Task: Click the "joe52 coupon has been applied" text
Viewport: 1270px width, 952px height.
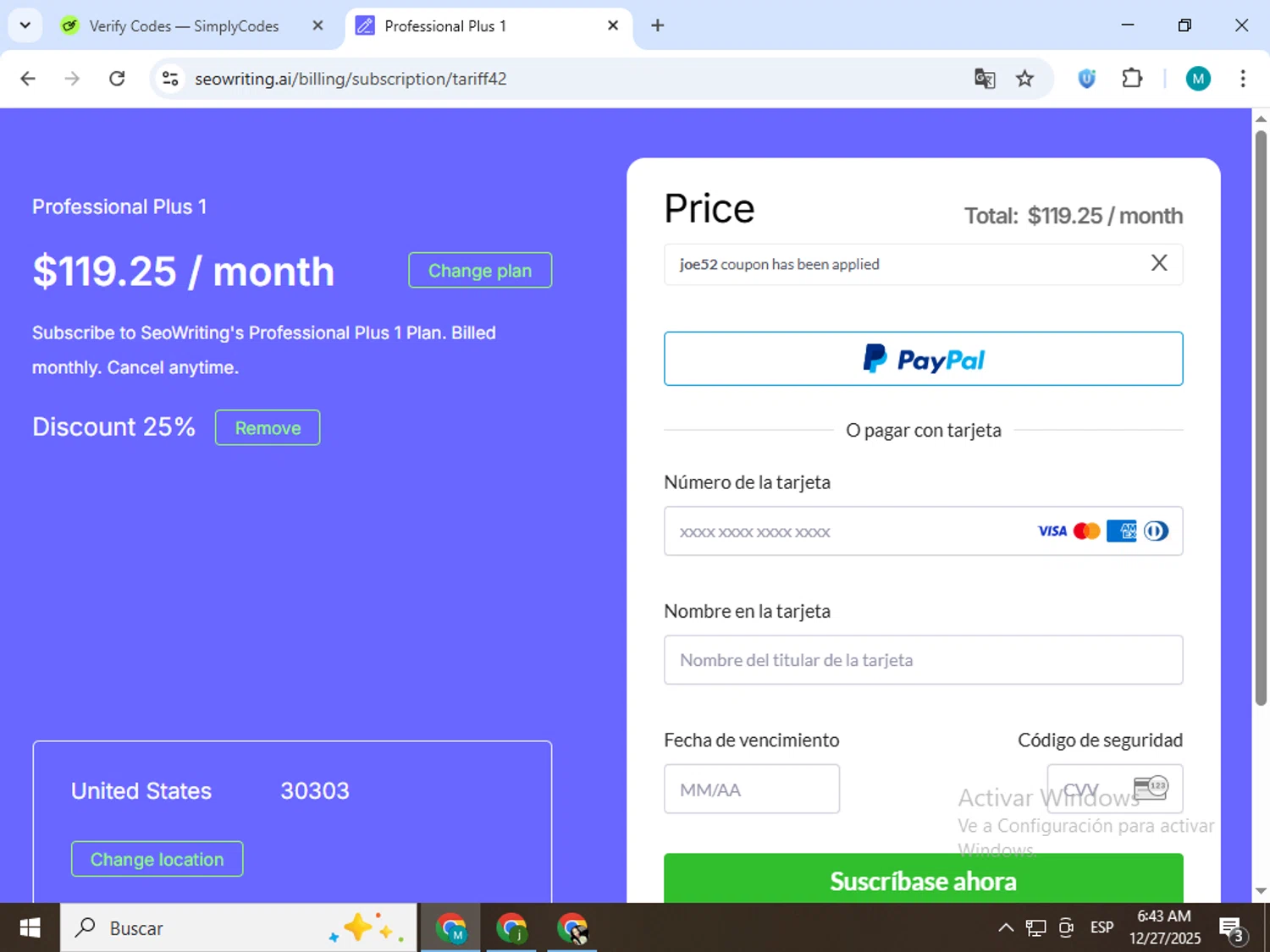Action: (x=779, y=264)
